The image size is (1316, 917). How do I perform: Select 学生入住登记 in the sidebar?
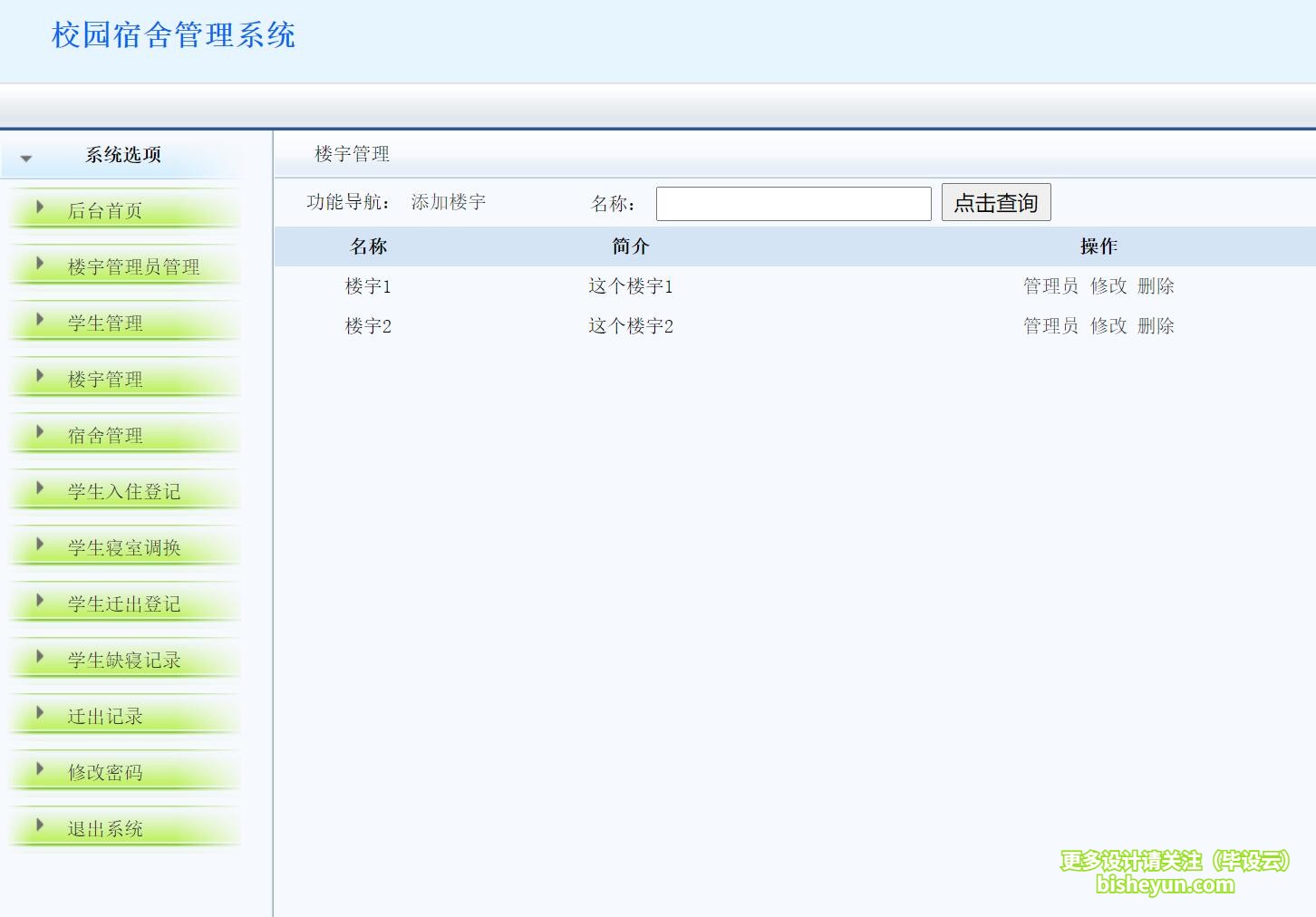tap(122, 491)
